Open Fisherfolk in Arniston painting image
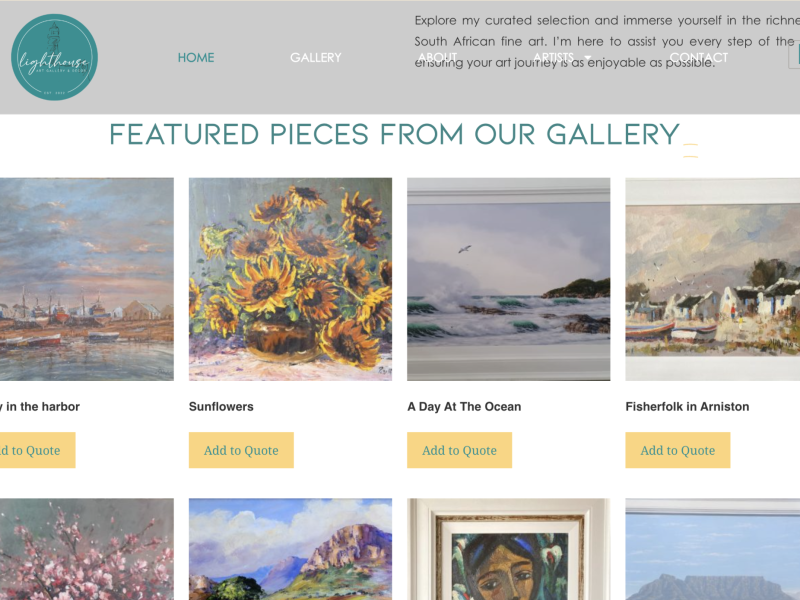Viewport: 800px width, 600px height. pyautogui.click(x=712, y=279)
